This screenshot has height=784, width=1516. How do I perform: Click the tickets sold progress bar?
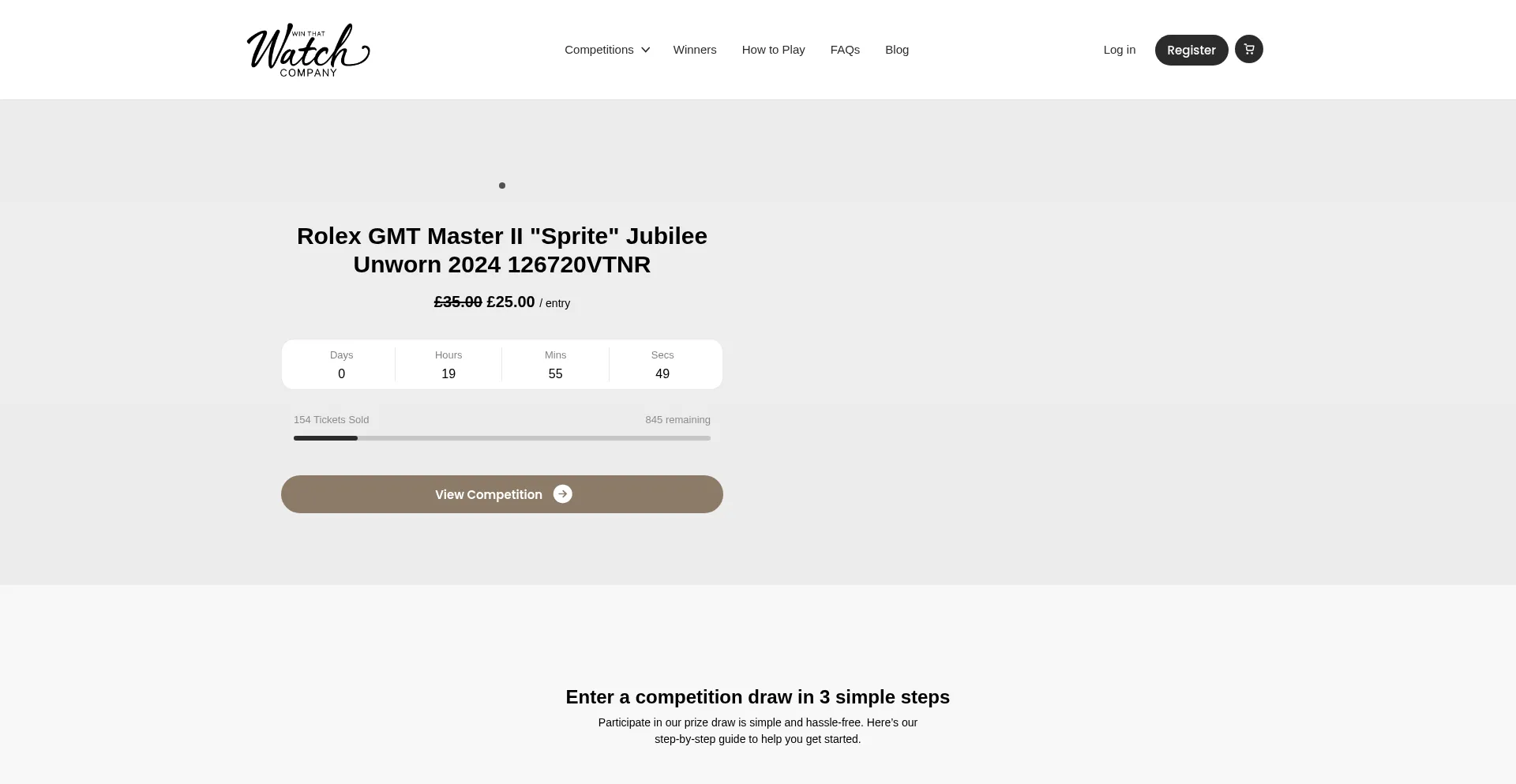pyautogui.click(x=502, y=438)
